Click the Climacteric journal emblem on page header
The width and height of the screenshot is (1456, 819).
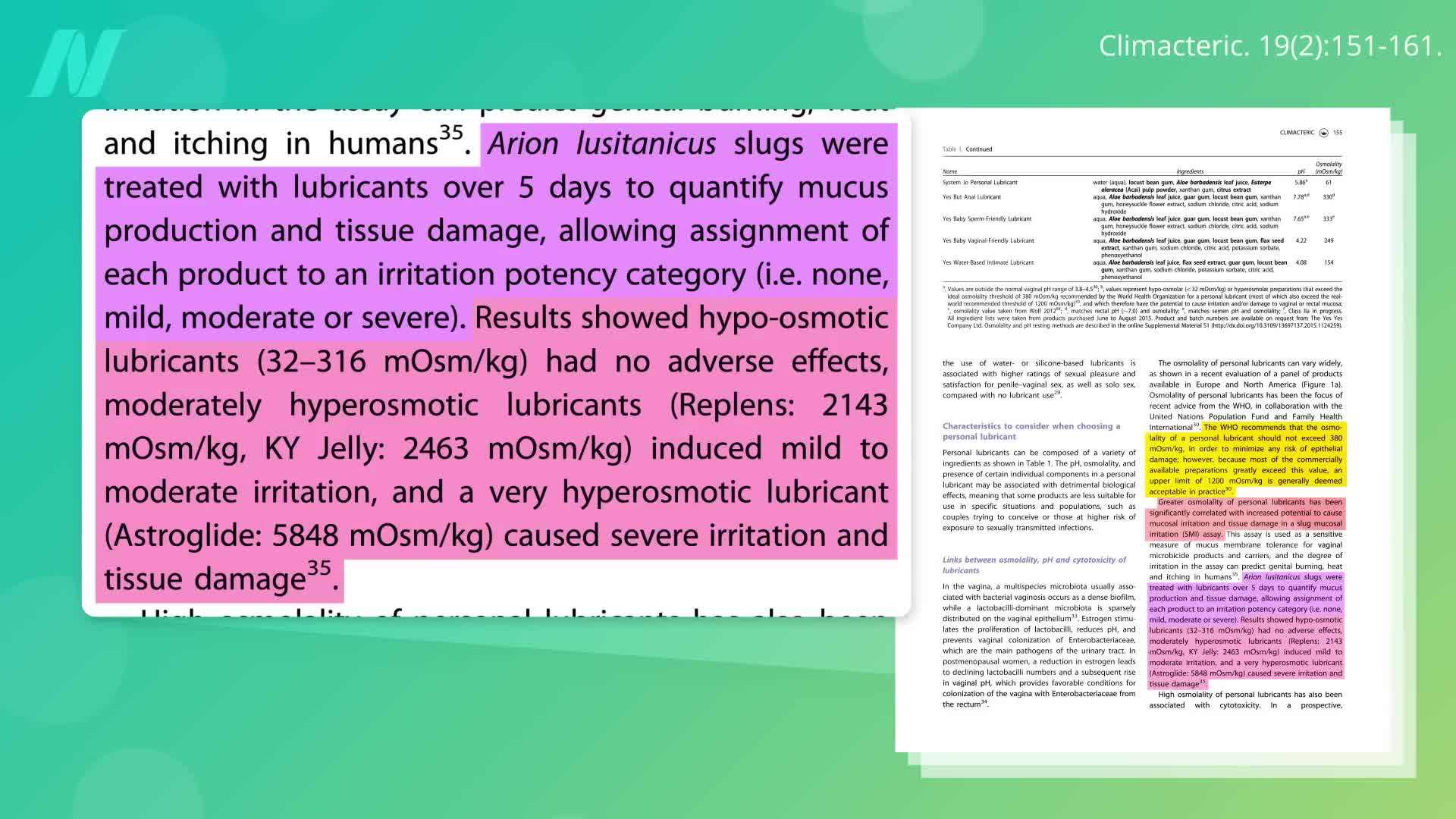pos(1324,133)
